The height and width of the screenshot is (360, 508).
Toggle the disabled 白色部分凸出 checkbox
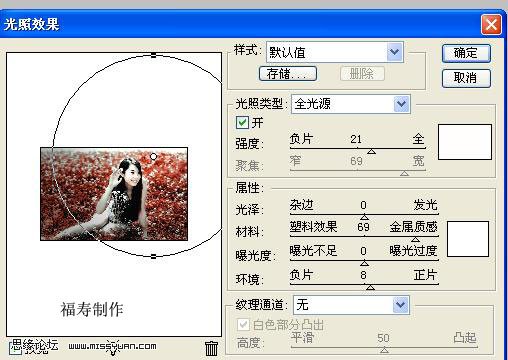click(243, 324)
